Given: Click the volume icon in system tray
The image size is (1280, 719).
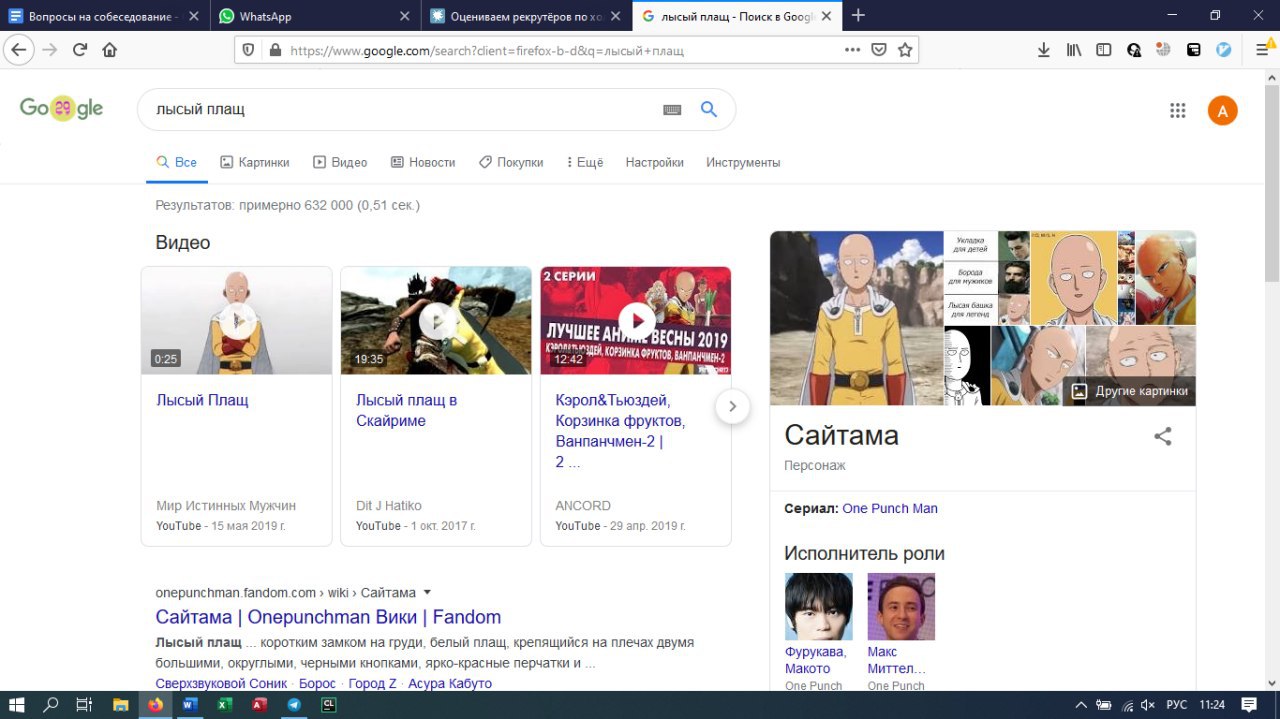Looking at the screenshot, I should 1148,705.
